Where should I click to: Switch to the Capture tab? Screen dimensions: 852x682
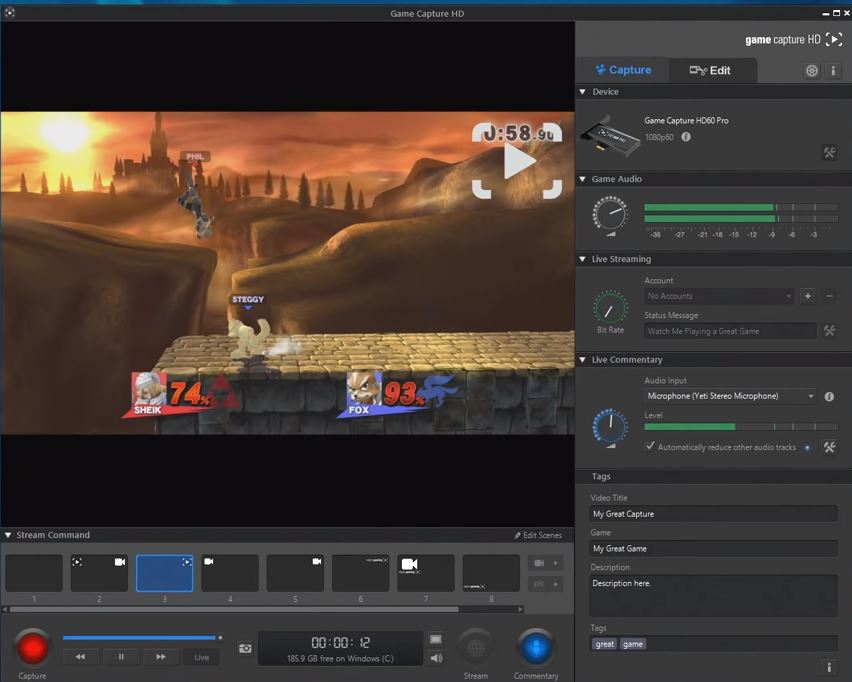tap(623, 70)
